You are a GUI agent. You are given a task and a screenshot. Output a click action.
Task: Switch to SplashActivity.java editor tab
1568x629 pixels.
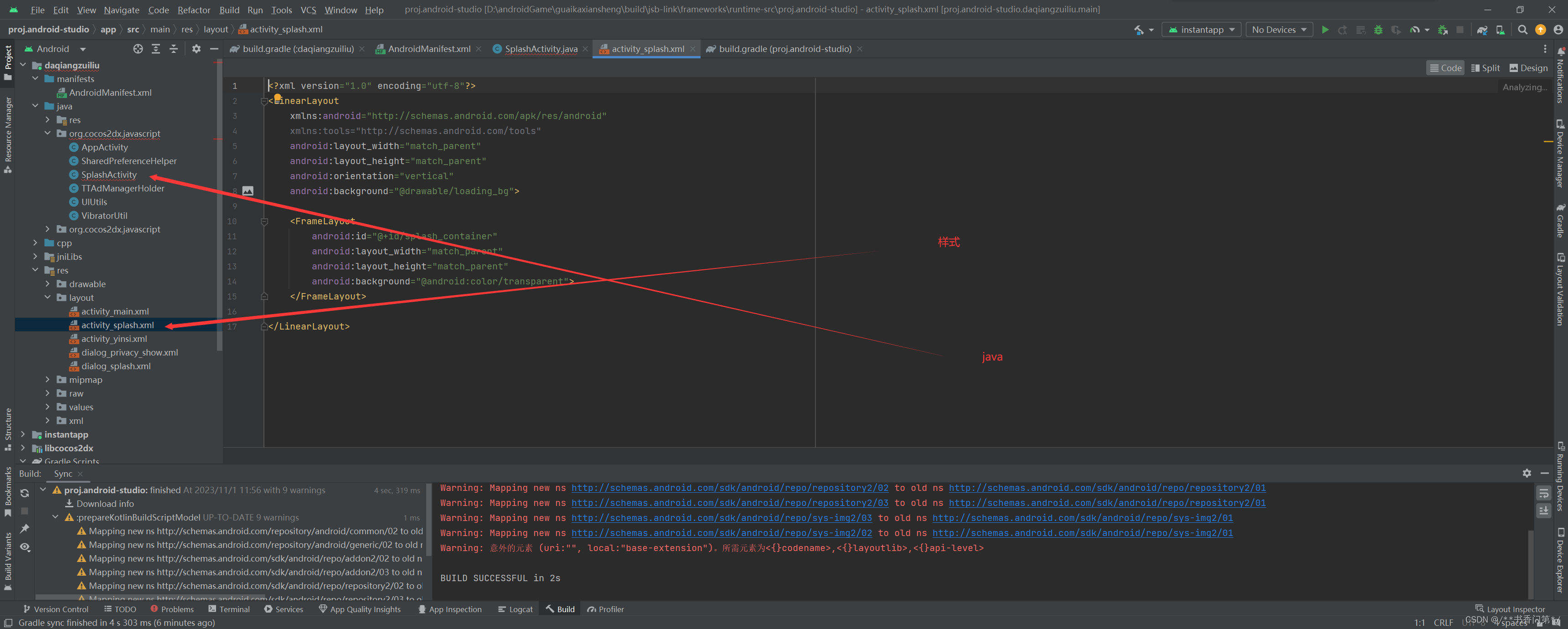[x=541, y=49]
